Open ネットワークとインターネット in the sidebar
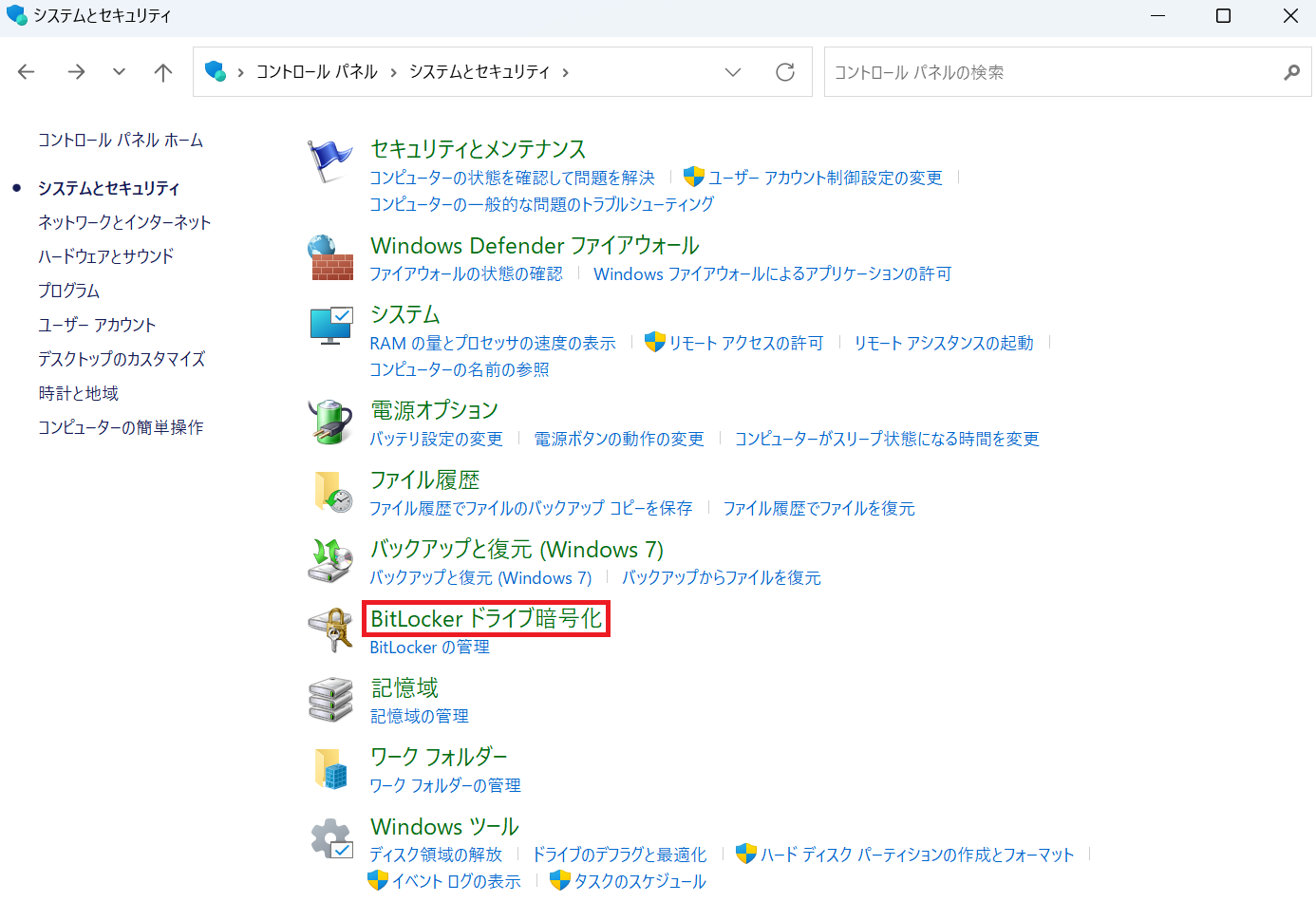Screen dimensions: 1316x902 click(124, 222)
